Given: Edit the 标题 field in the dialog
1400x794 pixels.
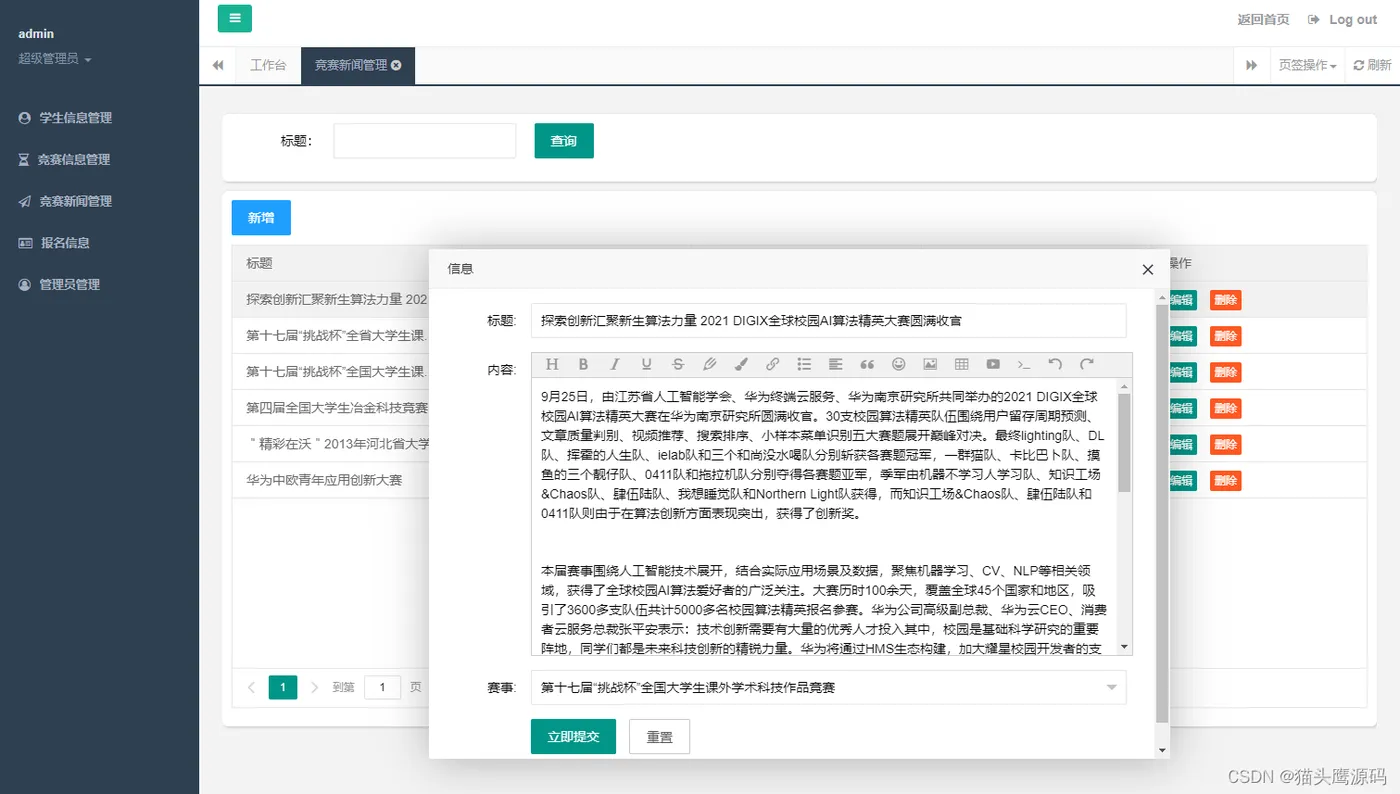Looking at the screenshot, I should [828, 321].
